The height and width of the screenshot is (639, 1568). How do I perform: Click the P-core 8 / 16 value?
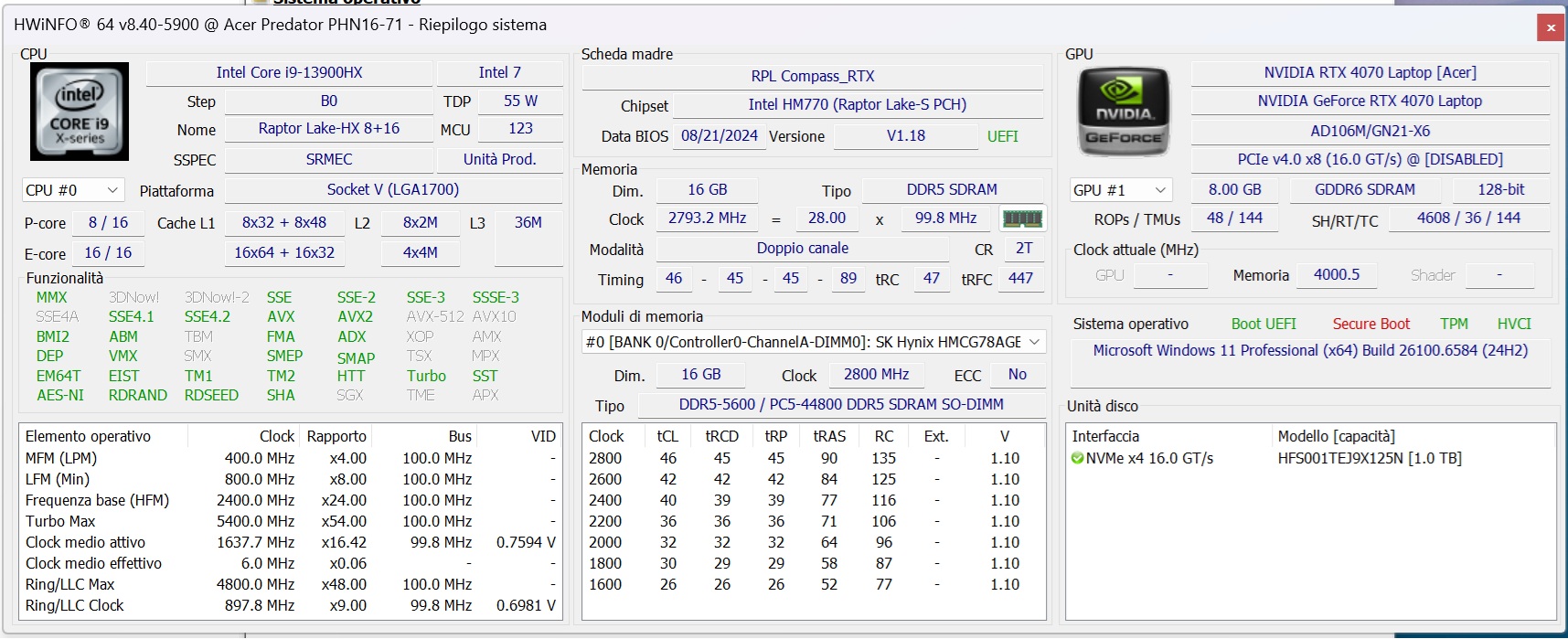coord(108,223)
